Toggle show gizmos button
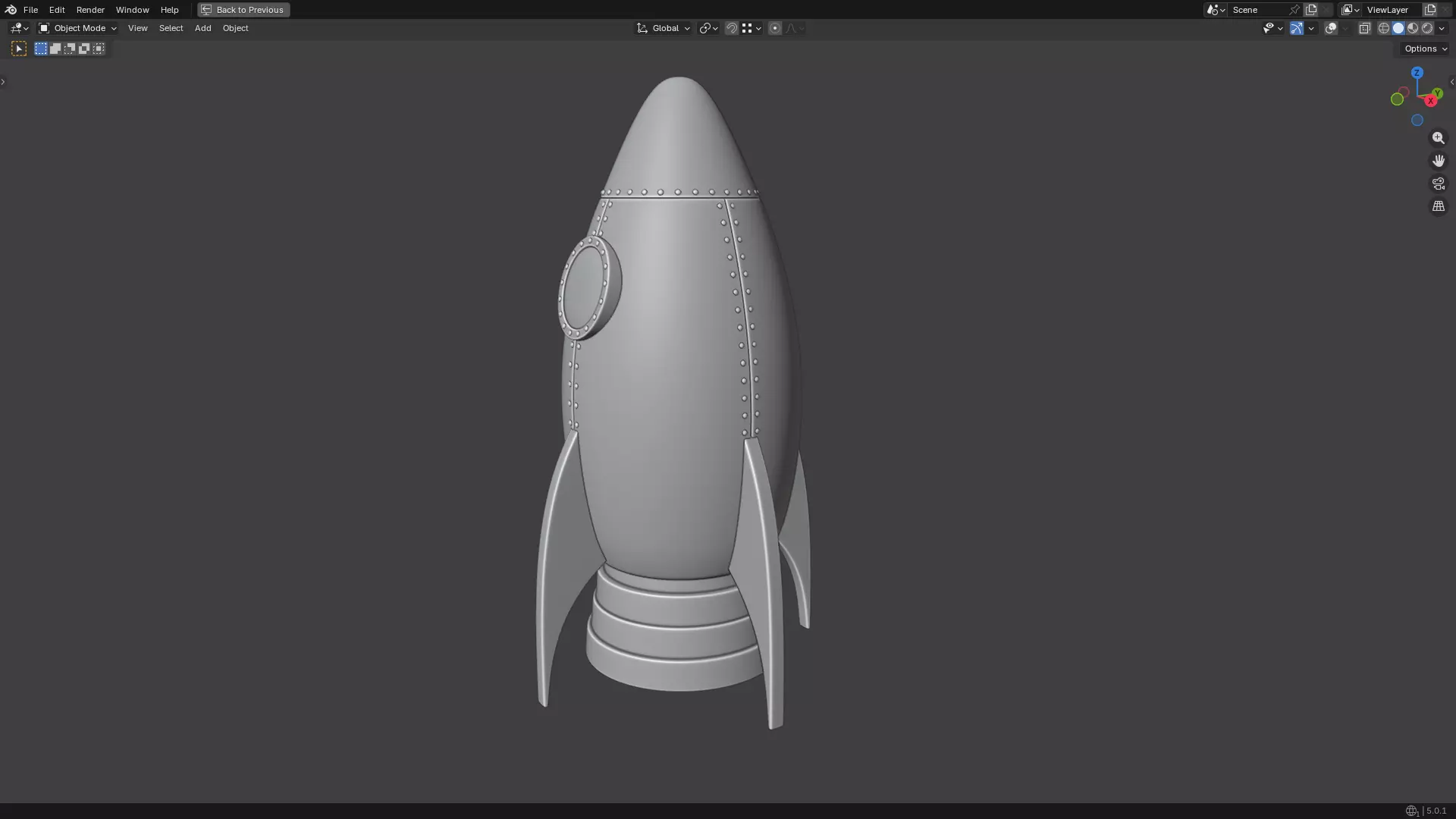 tap(1297, 28)
